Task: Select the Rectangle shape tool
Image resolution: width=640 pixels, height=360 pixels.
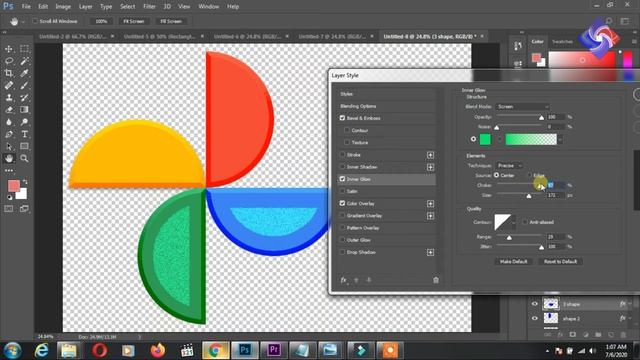Action: [x=24, y=146]
